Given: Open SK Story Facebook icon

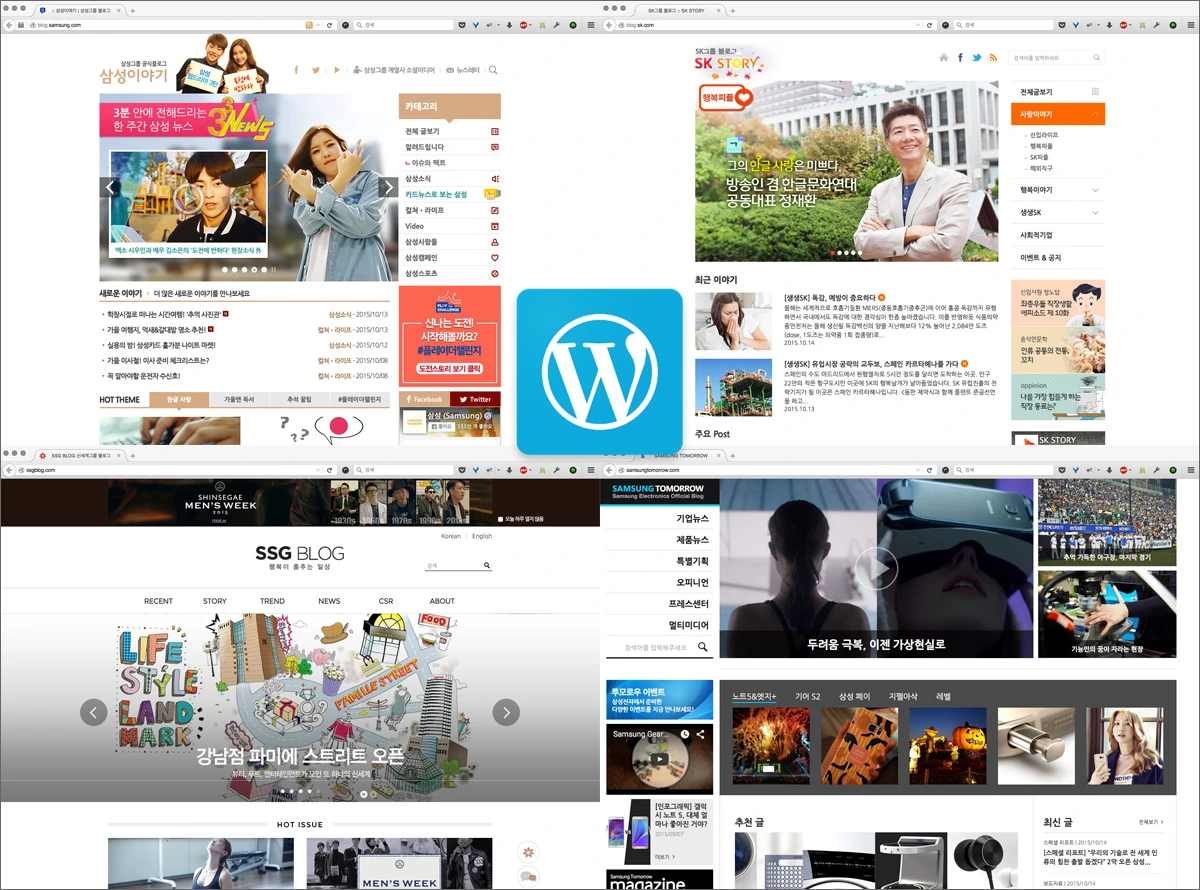Looking at the screenshot, I should coord(960,58).
